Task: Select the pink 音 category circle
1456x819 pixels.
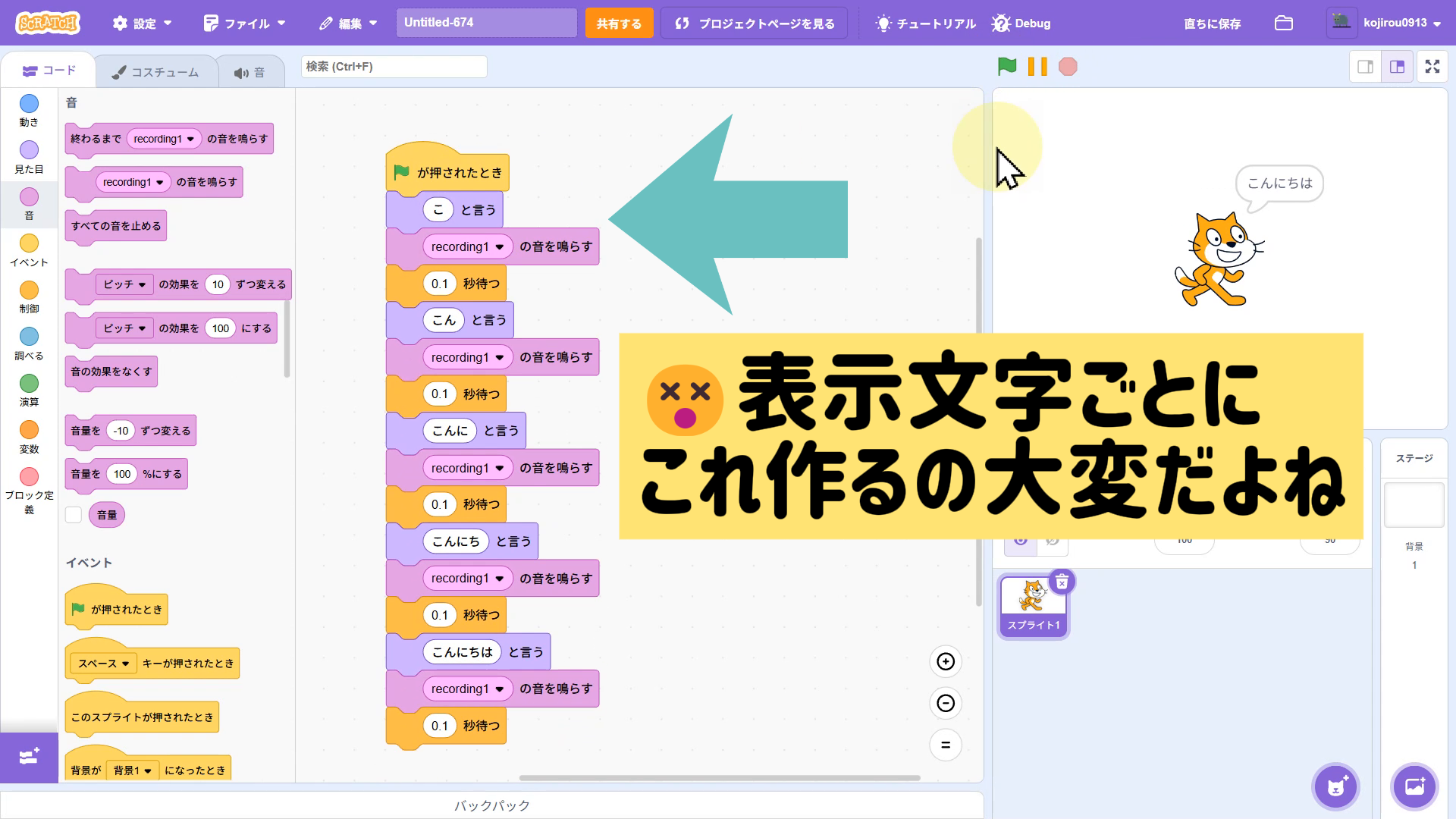Action: pyautogui.click(x=29, y=197)
